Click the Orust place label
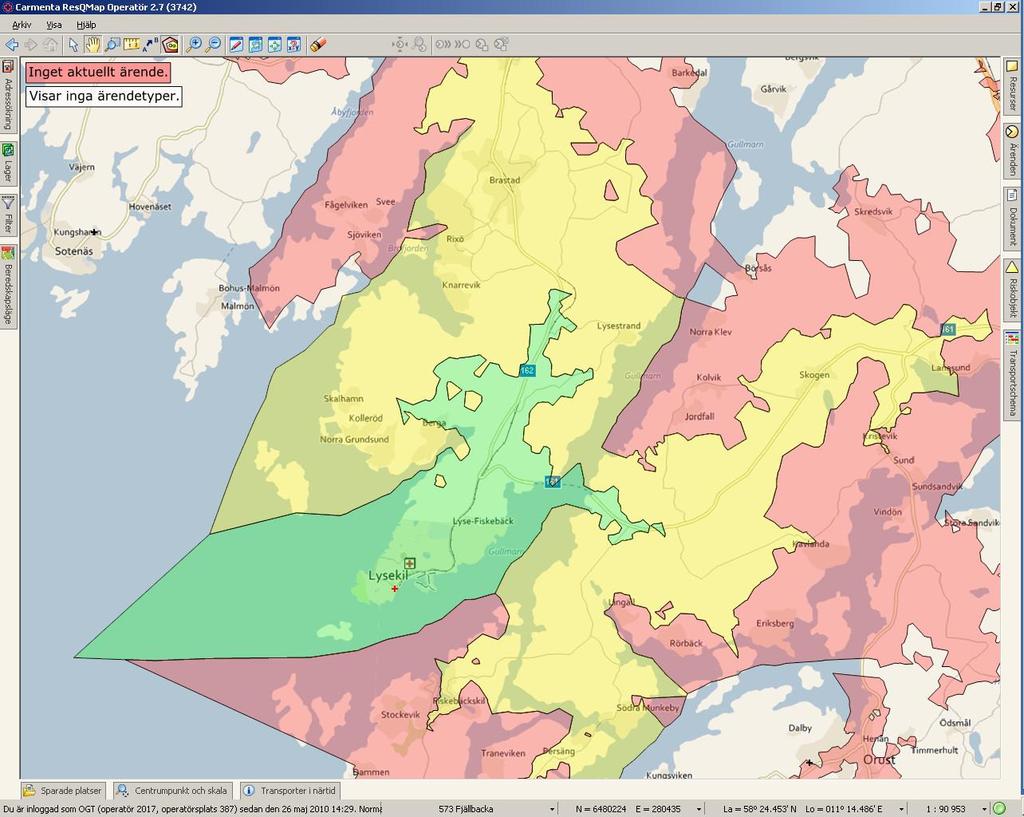Image resolution: width=1024 pixels, height=817 pixels. 880,760
